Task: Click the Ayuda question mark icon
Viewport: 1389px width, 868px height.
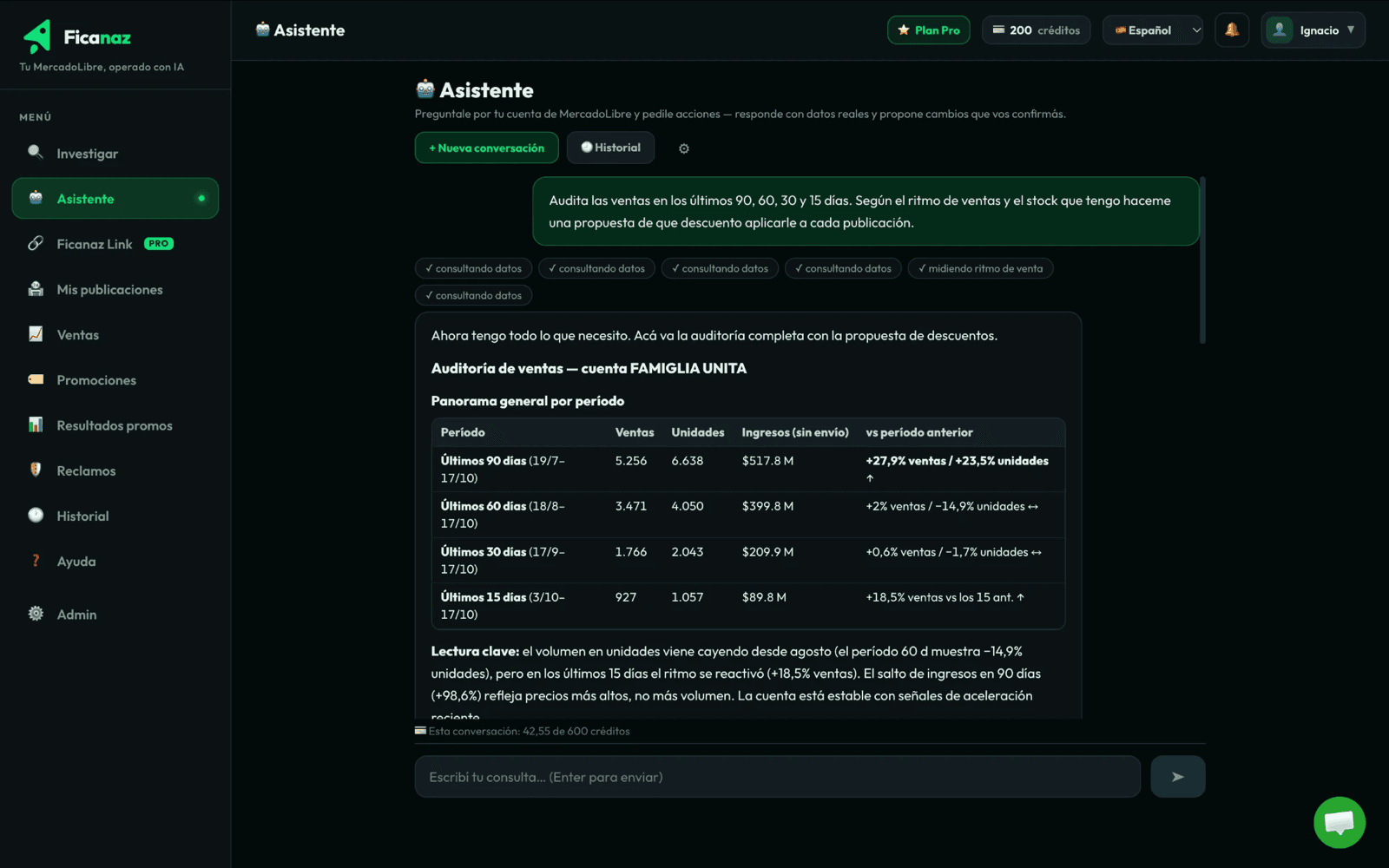Action: click(x=36, y=561)
